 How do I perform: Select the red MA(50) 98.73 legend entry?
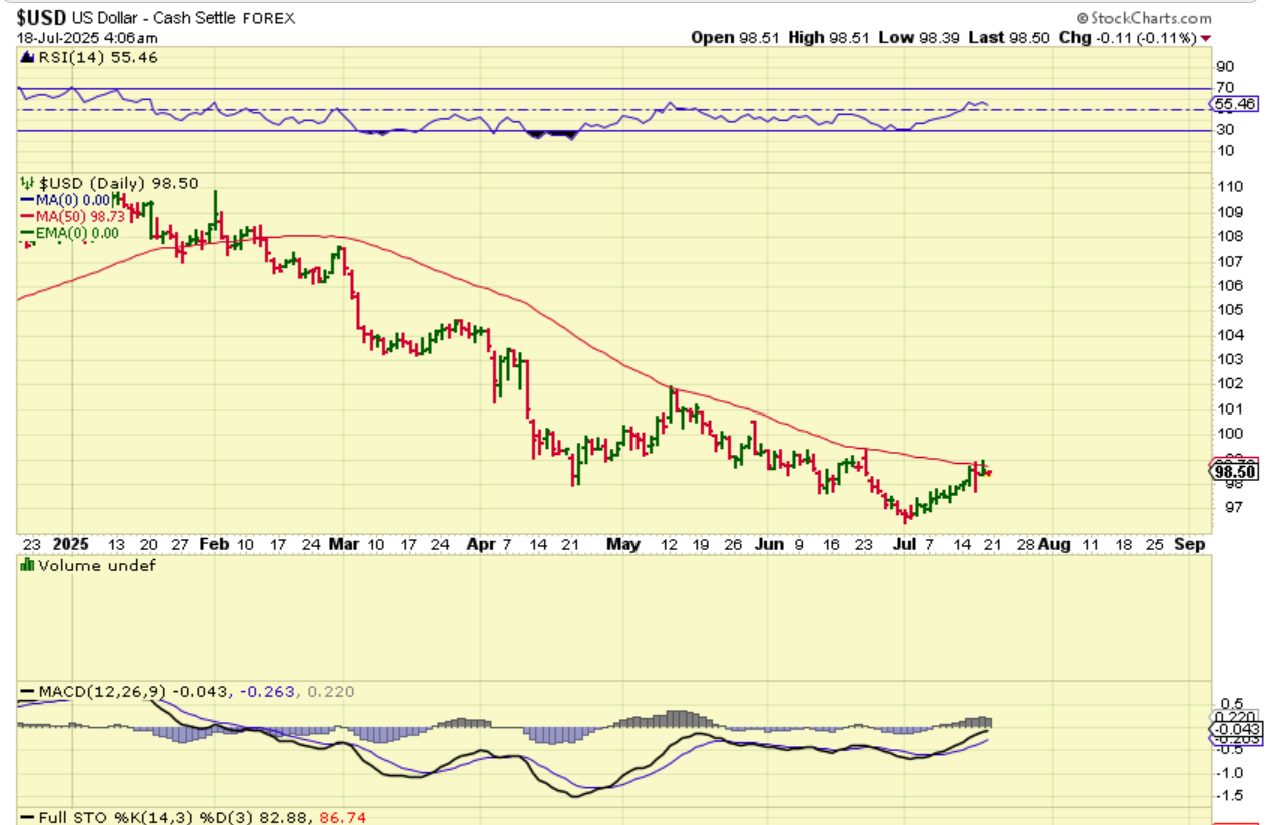click(x=74, y=216)
